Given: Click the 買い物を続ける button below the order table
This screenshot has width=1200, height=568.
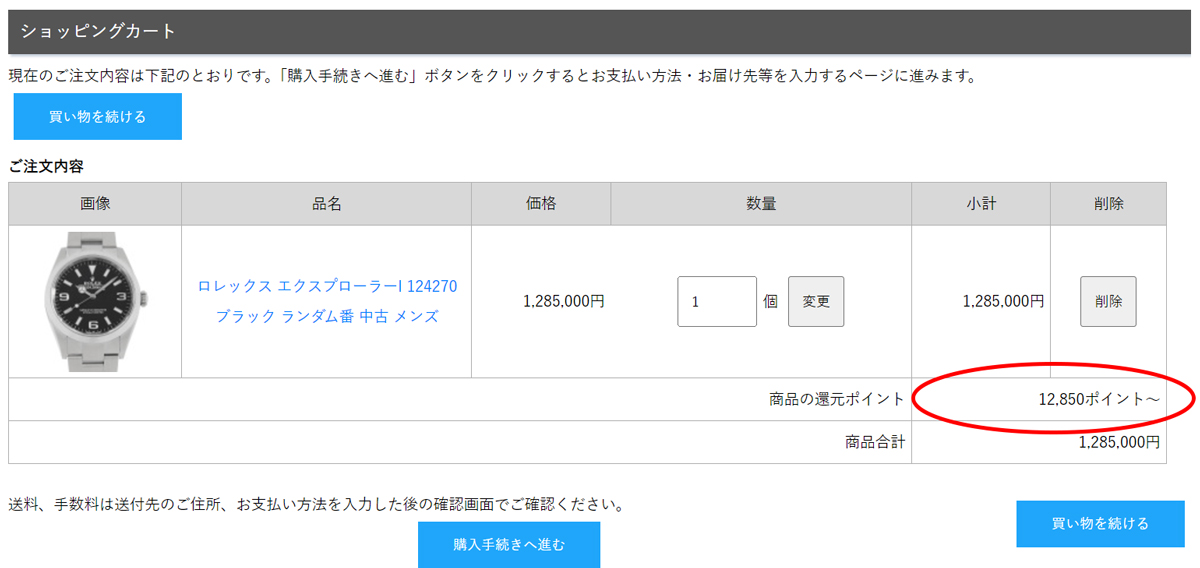Looking at the screenshot, I should pyautogui.click(x=1099, y=524).
